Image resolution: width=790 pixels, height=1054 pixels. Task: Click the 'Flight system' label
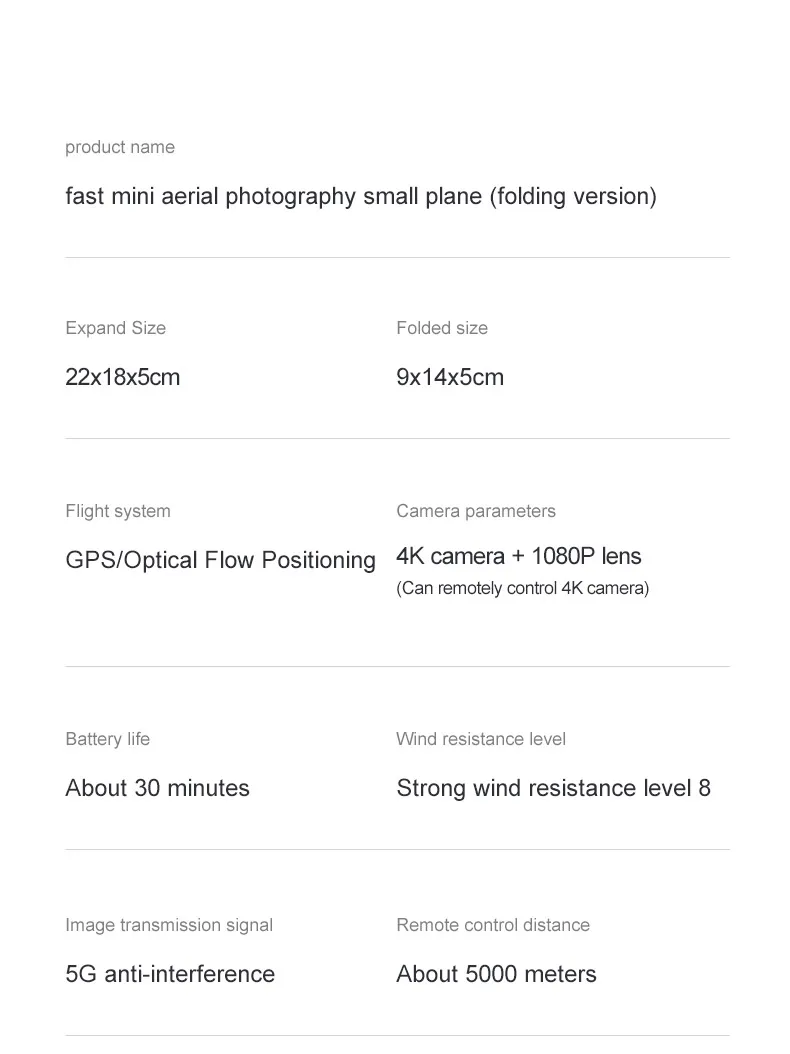click(118, 511)
